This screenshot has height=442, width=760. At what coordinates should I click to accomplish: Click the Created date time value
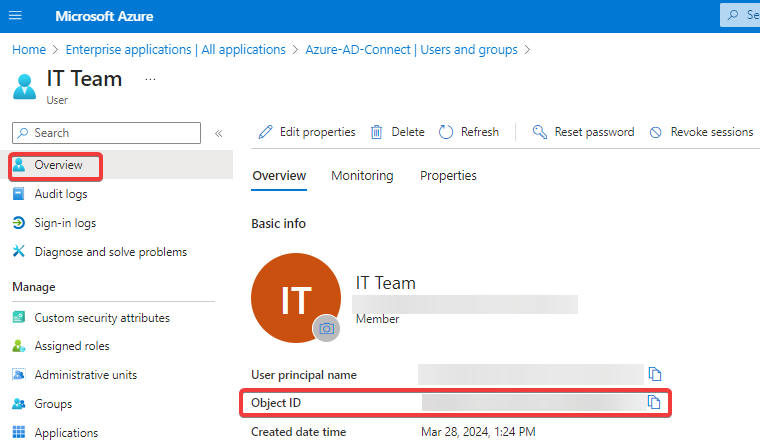pos(478,432)
